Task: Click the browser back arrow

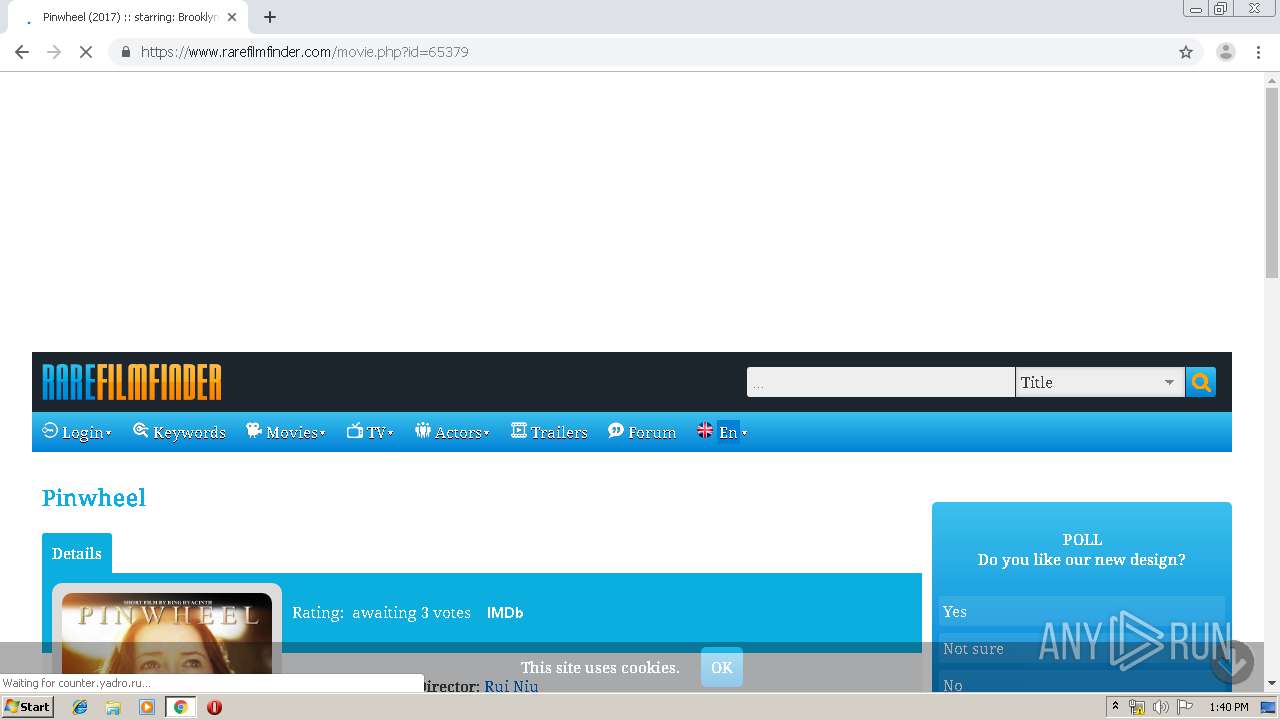Action: pos(22,52)
